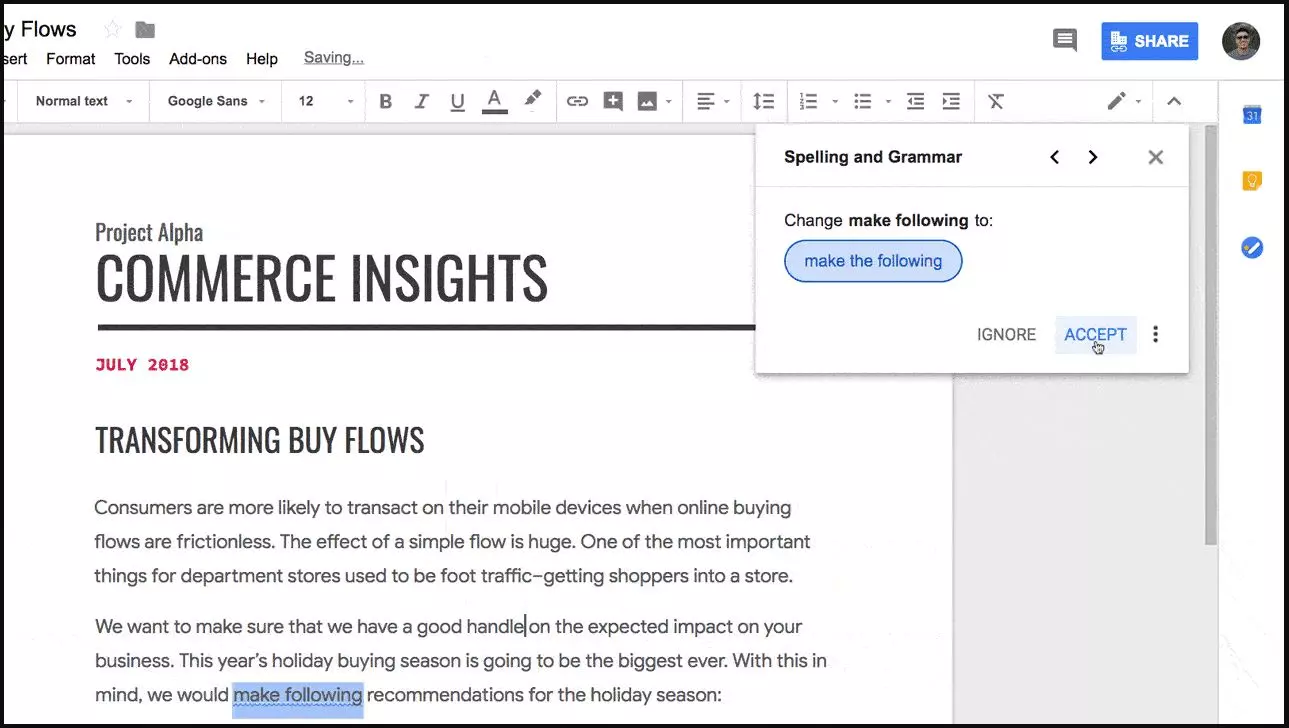The height and width of the screenshot is (728, 1289).
Task: Click ACCEPT in the spelling panel
Action: pyautogui.click(x=1095, y=335)
